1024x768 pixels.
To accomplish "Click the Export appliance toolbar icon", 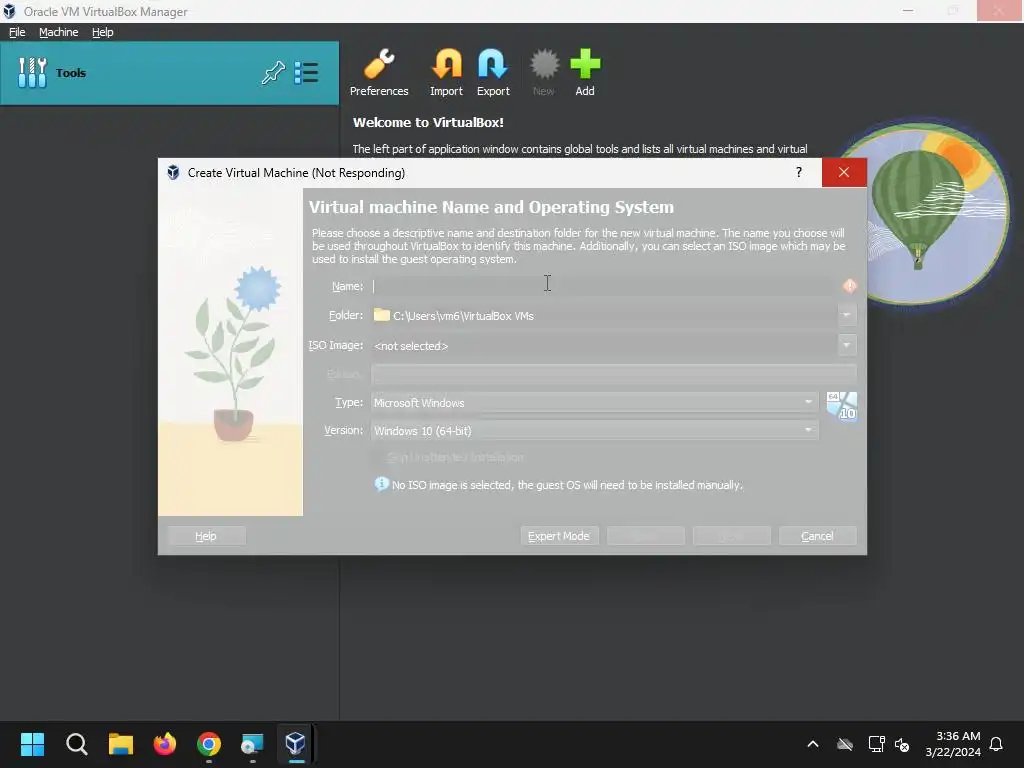I will point(492,72).
